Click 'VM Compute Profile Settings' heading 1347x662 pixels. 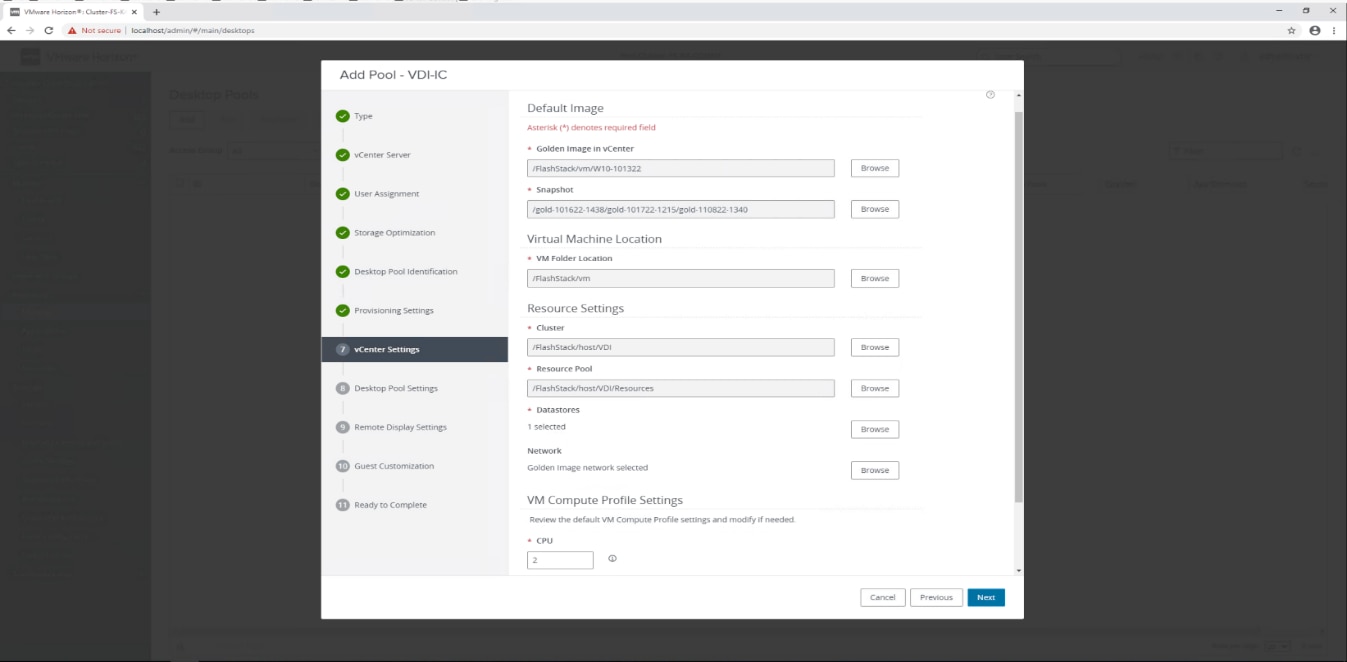coord(605,500)
